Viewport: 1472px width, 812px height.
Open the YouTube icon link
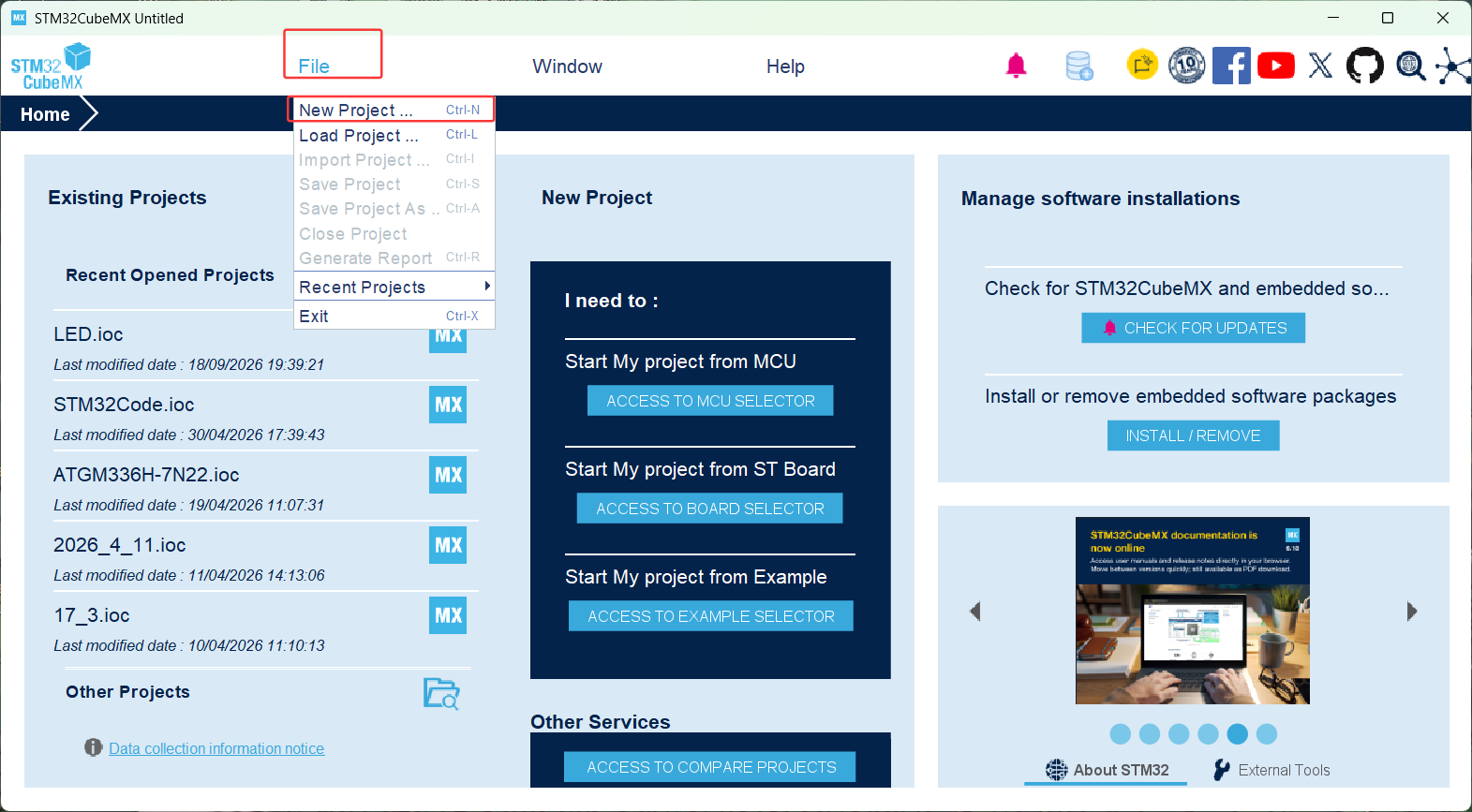[1276, 66]
